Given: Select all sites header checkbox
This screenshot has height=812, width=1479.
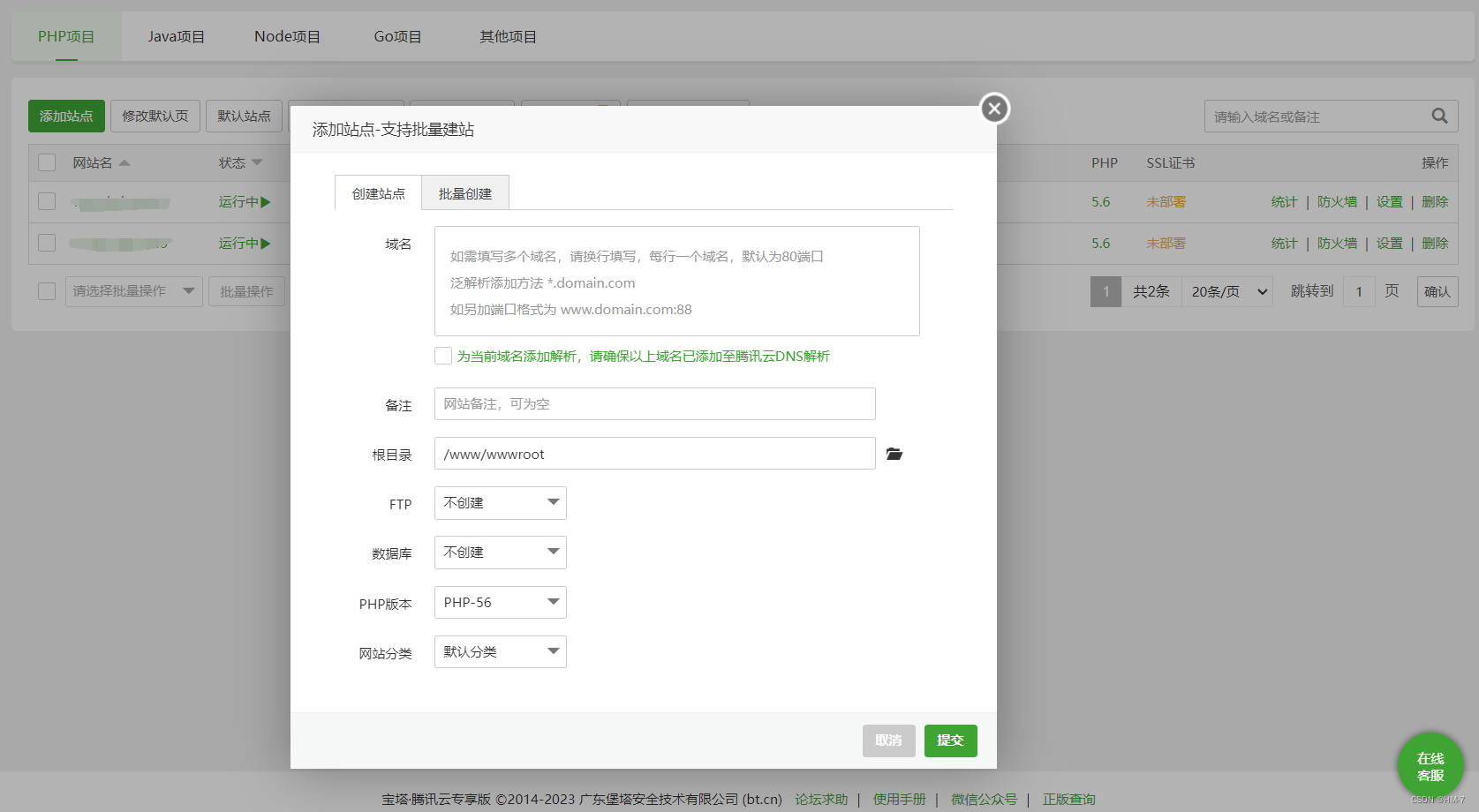Looking at the screenshot, I should pyautogui.click(x=47, y=162).
